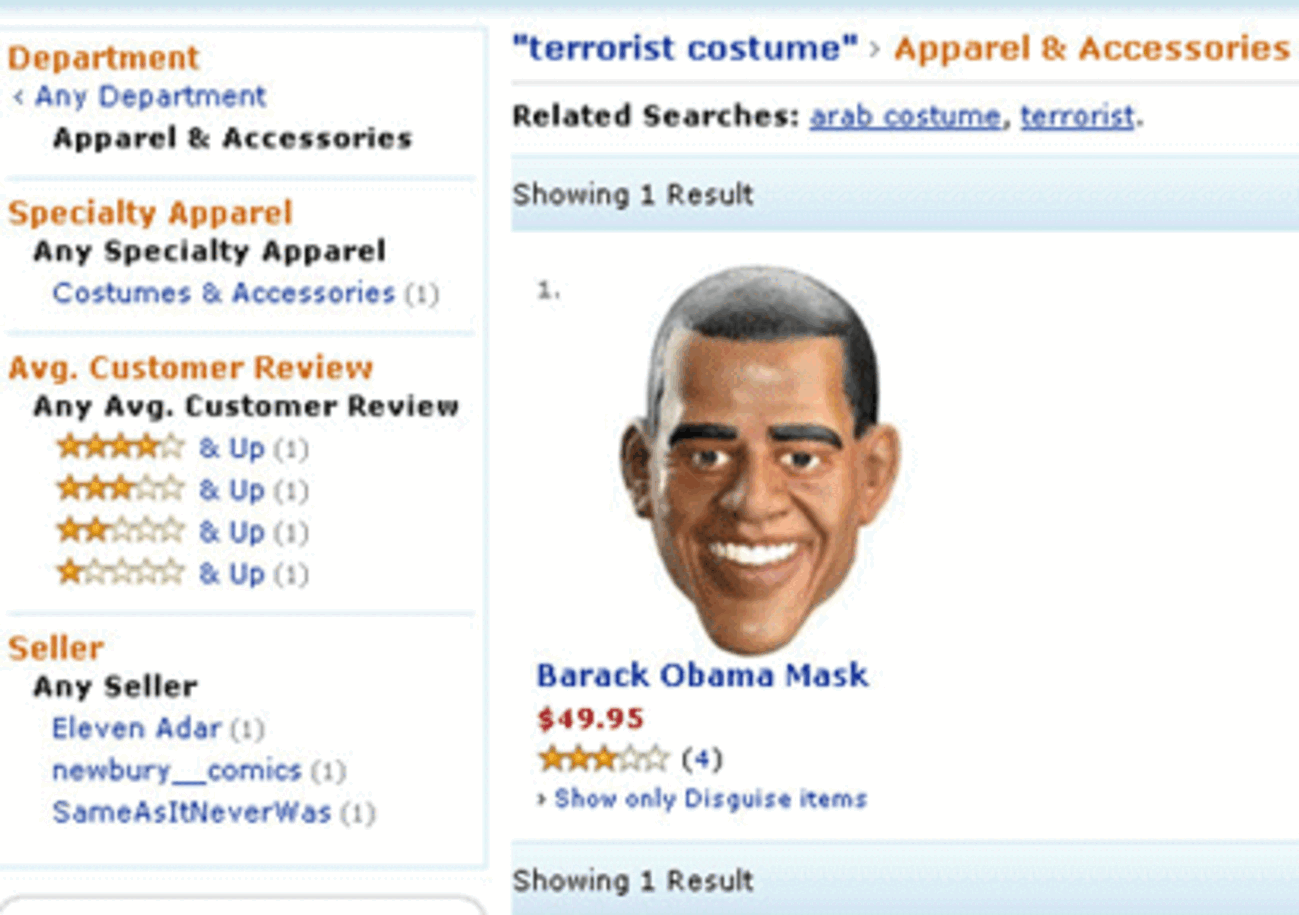Filter by seller SameAsItNeverWas
This screenshot has width=1299, height=915.
click(x=191, y=812)
